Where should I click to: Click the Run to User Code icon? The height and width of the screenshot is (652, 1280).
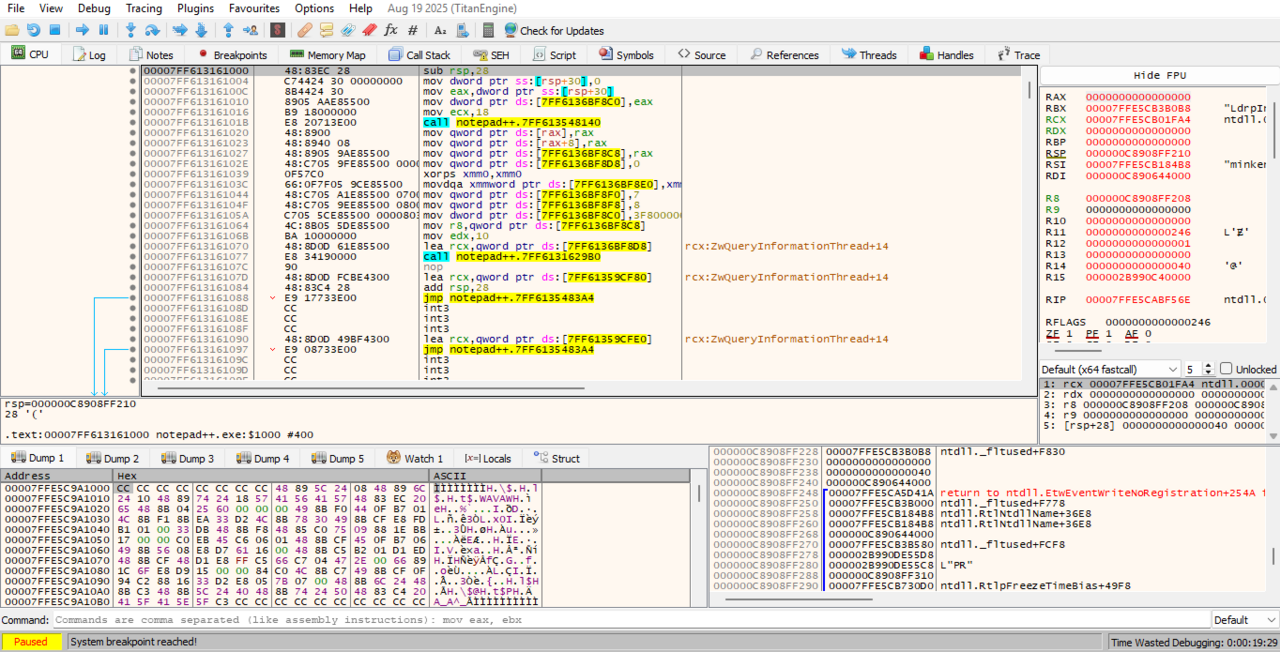coord(250,30)
